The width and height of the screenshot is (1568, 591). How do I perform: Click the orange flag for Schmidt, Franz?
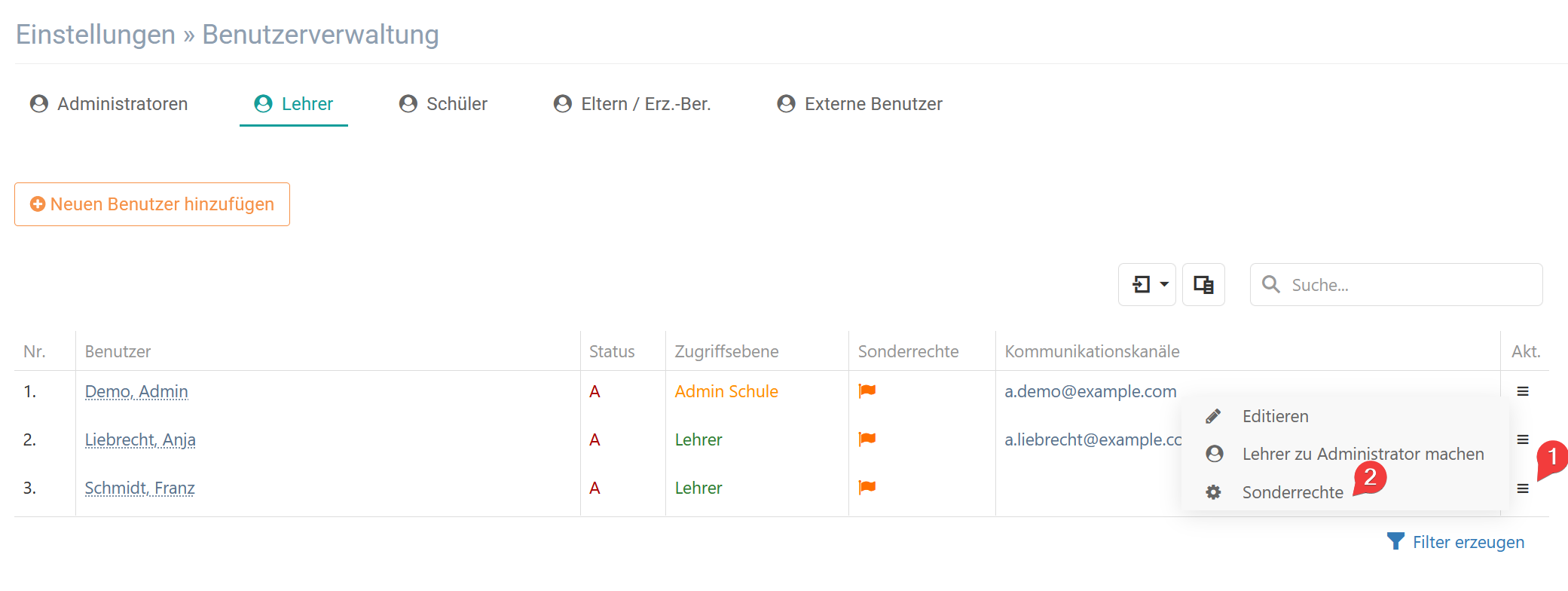[x=867, y=487]
